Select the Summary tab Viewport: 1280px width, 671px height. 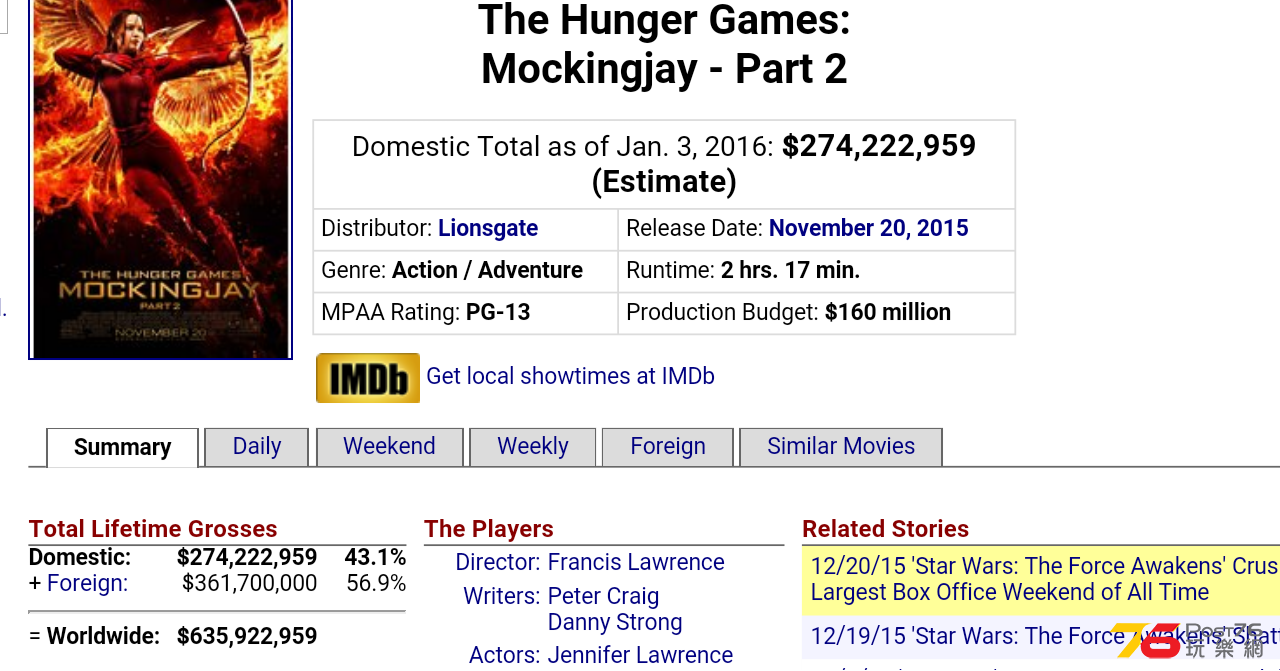coord(123,448)
